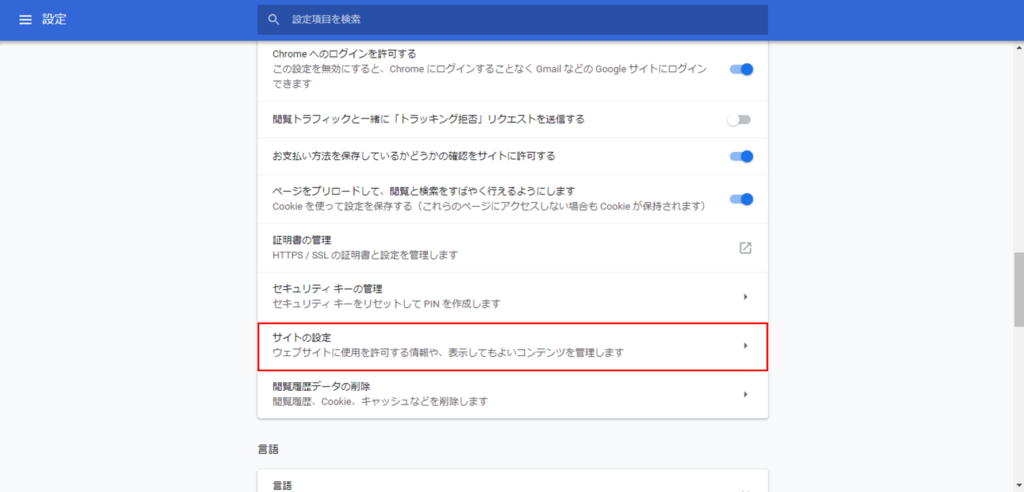
Task: Open certificate management external link icon
Action: pyautogui.click(x=745, y=248)
